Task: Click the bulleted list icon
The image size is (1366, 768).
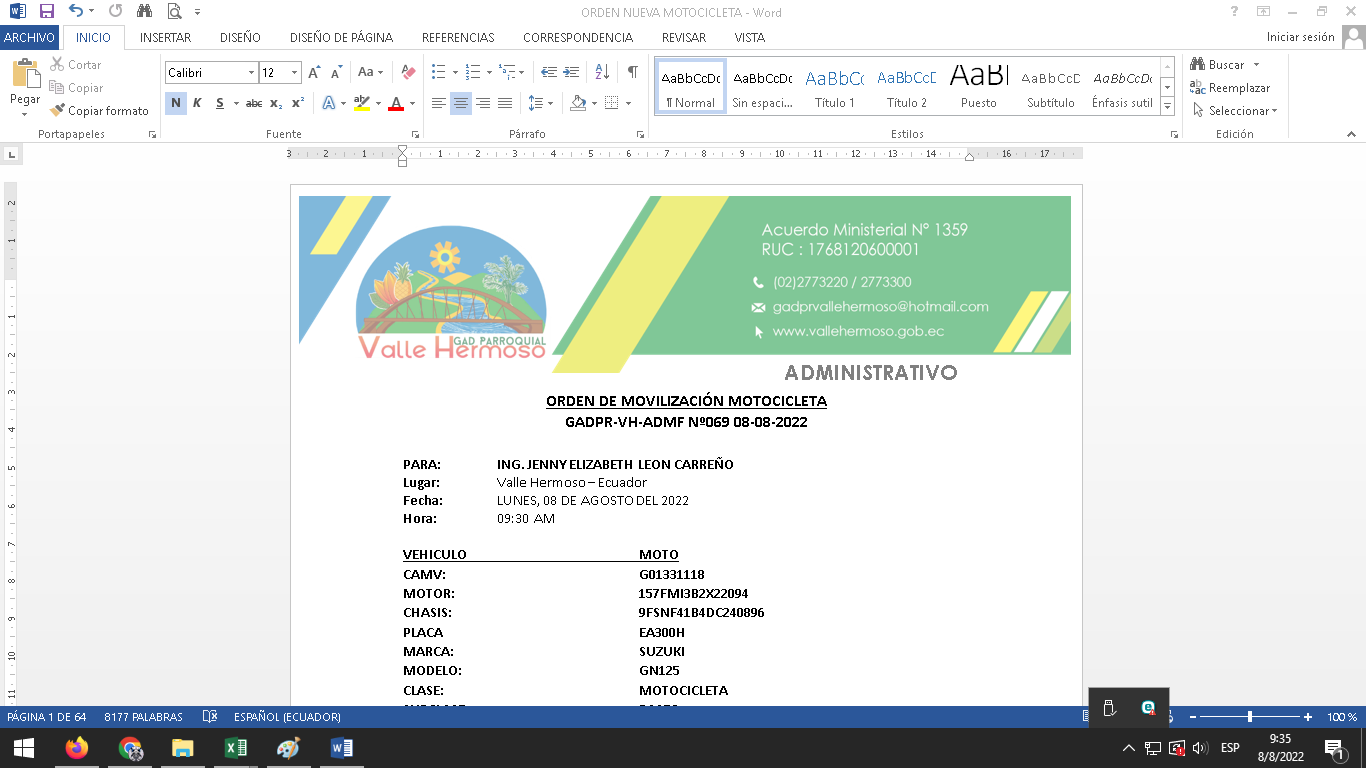Action: pos(438,72)
